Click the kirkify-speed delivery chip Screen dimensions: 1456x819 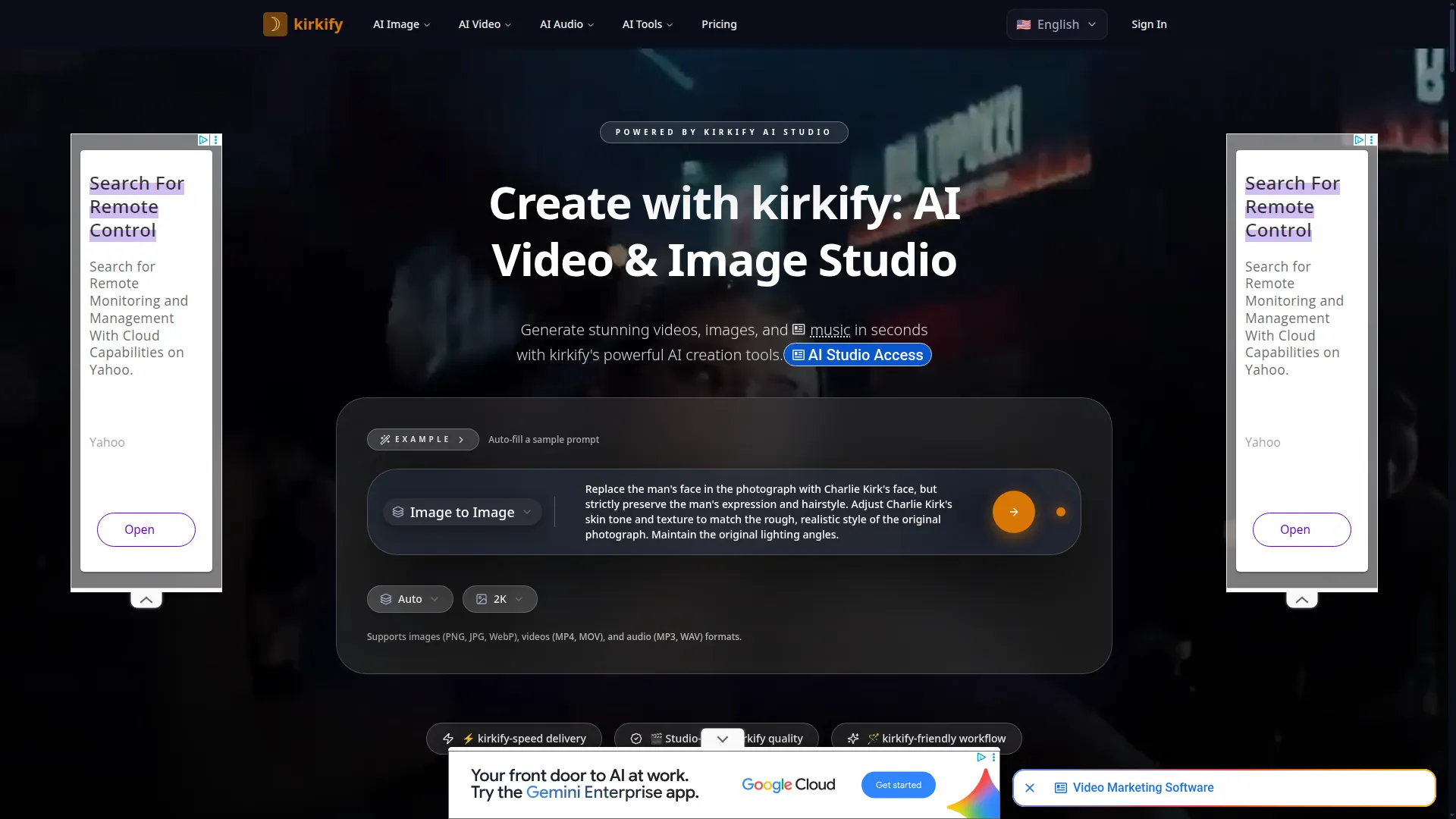[x=514, y=738]
